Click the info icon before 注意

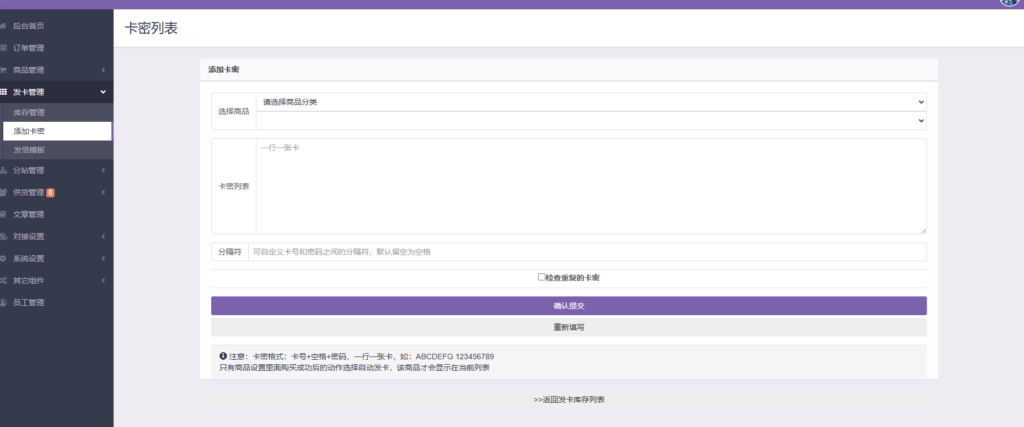(x=223, y=356)
